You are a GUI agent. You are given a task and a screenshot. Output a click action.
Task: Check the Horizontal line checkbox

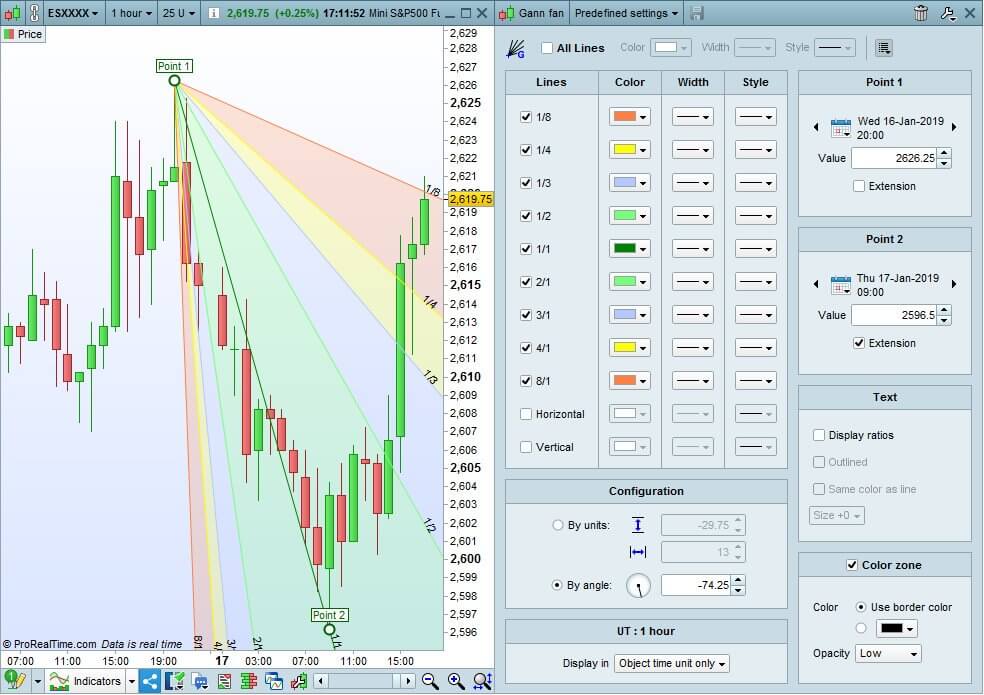point(526,414)
